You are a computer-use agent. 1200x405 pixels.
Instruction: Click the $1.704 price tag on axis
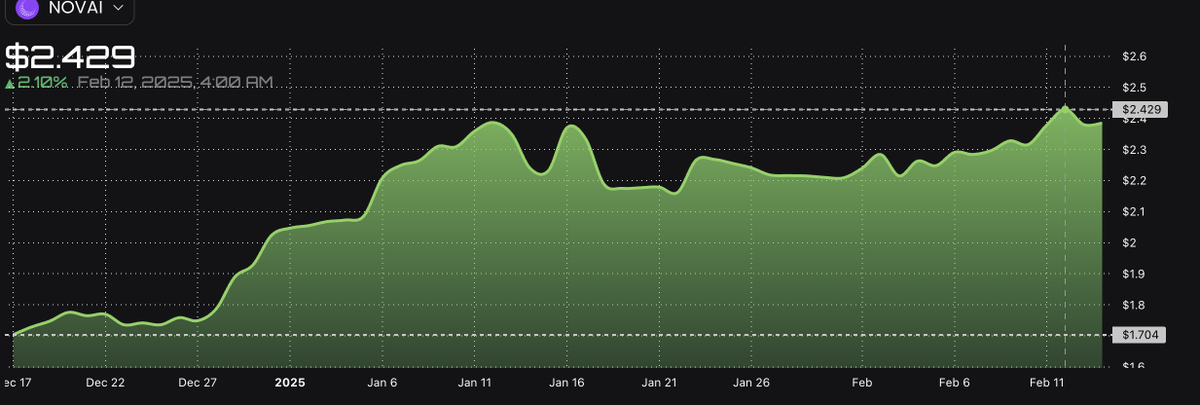click(x=1141, y=335)
